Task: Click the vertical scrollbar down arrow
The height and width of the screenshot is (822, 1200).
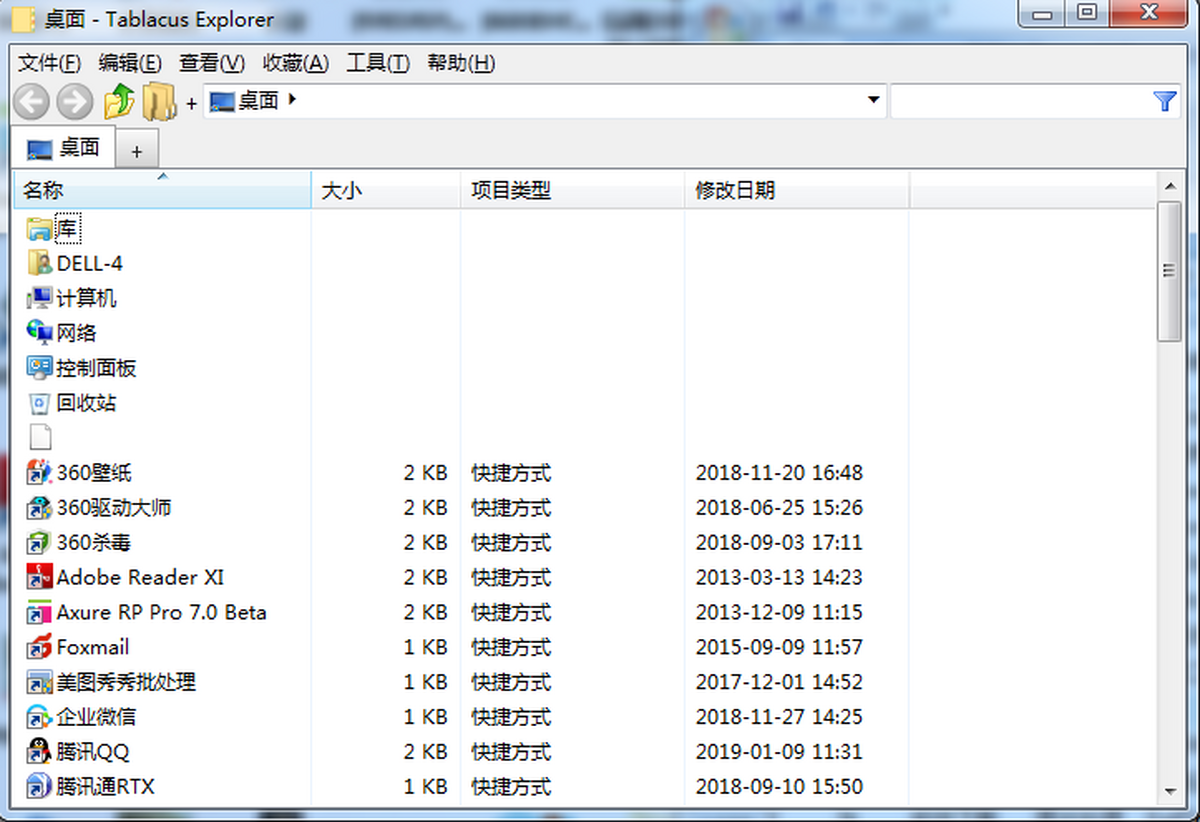Action: (1170, 790)
